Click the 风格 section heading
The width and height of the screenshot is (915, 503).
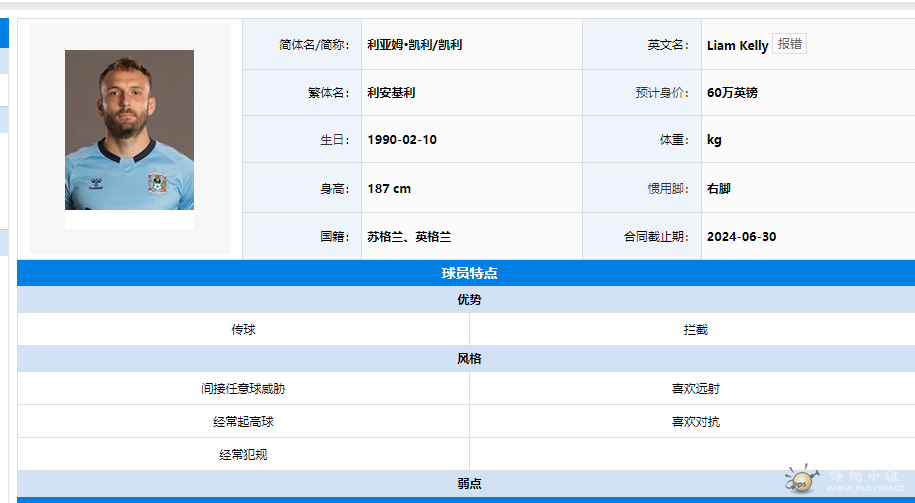tap(469, 359)
